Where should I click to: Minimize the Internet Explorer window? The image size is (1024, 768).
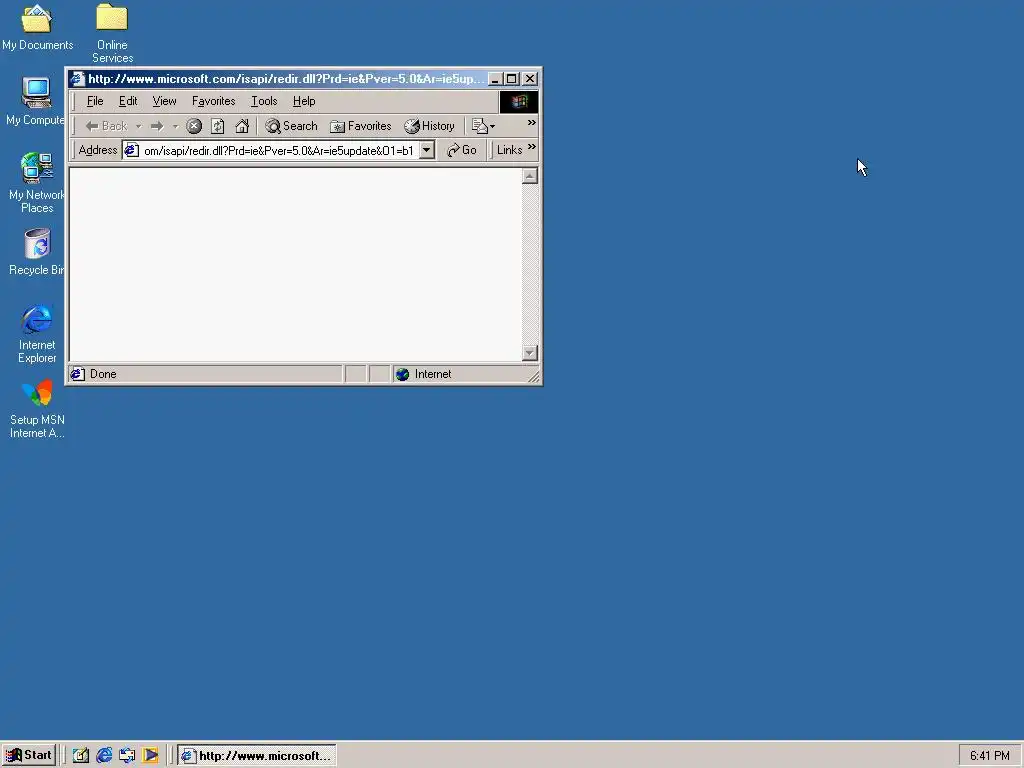[495, 79]
